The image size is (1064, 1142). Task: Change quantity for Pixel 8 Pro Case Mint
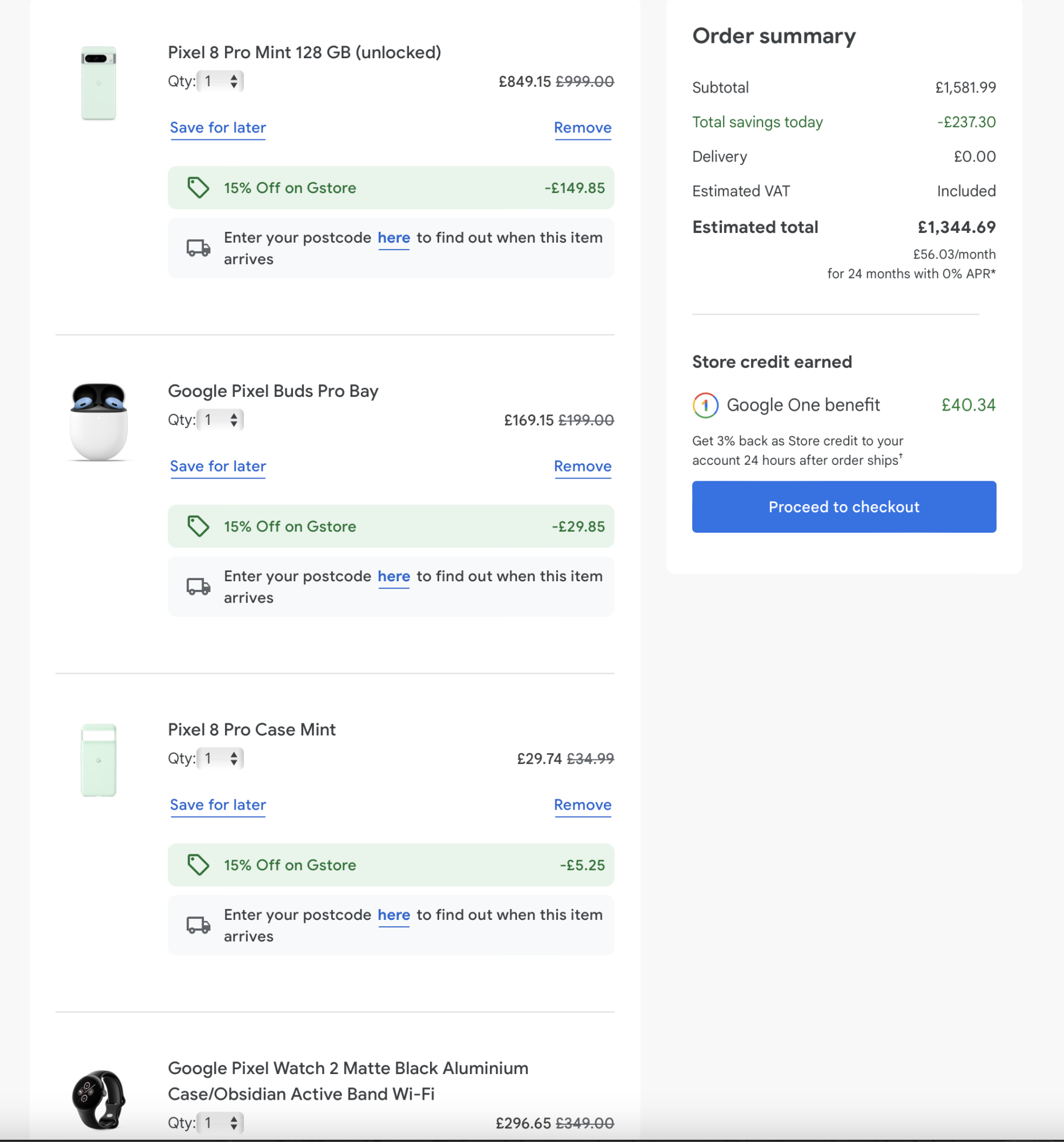(220, 758)
